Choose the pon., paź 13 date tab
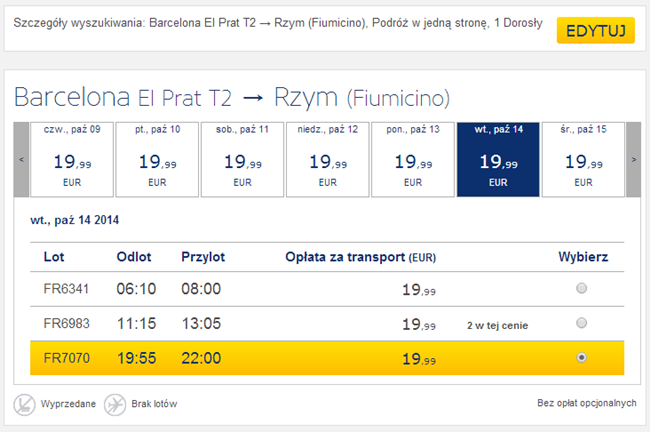Viewport: 650px width, 432px height. click(413, 159)
